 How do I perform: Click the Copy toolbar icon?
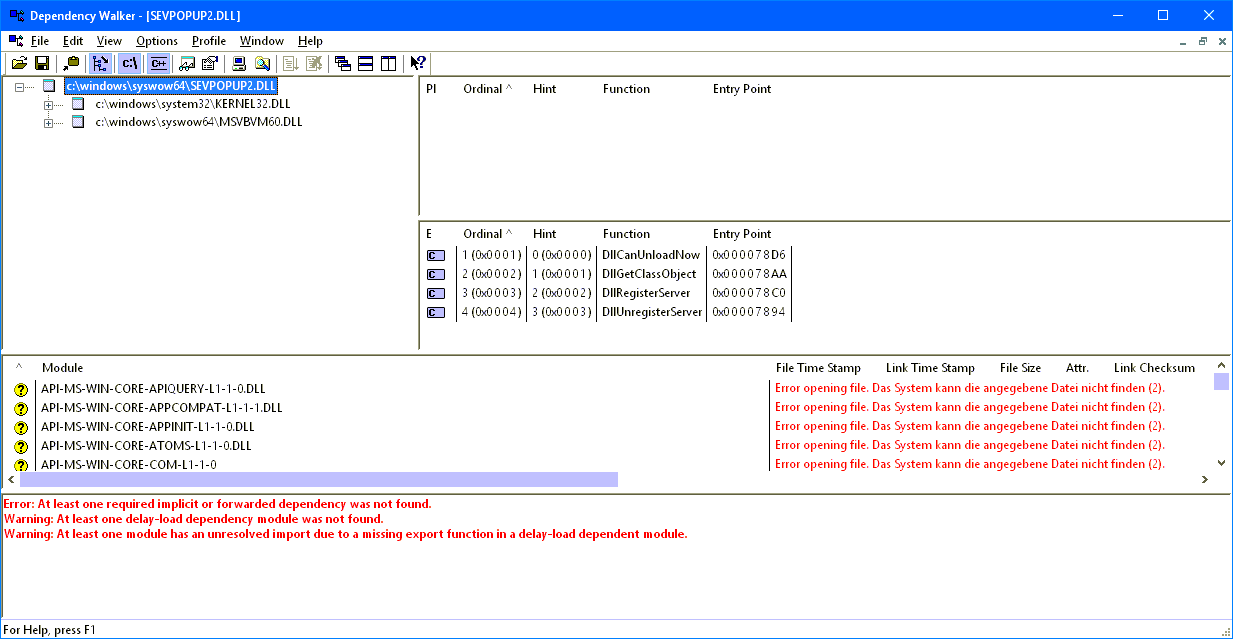71,63
